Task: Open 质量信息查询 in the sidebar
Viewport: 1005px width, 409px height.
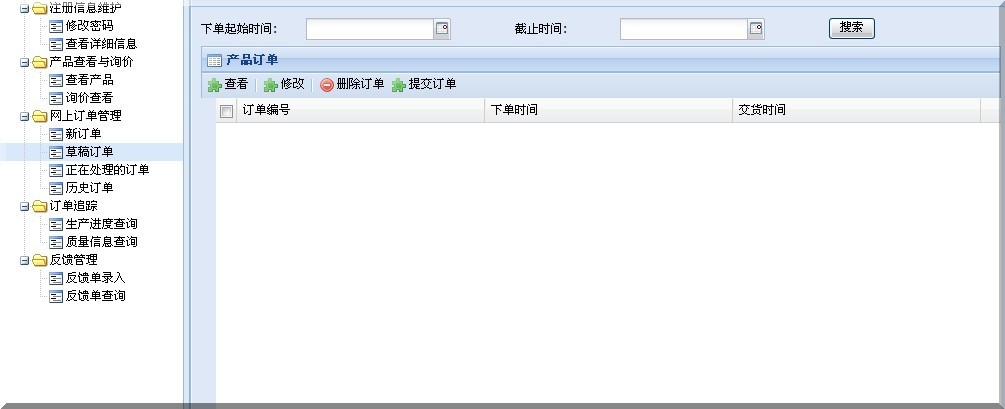Action: point(101,242)
